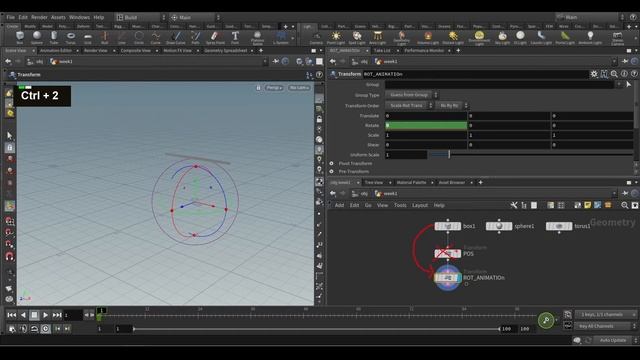Open the Group Type dropdown
Image resolution: width=640 pixels, height=360 pixels.
coord(411,95)
